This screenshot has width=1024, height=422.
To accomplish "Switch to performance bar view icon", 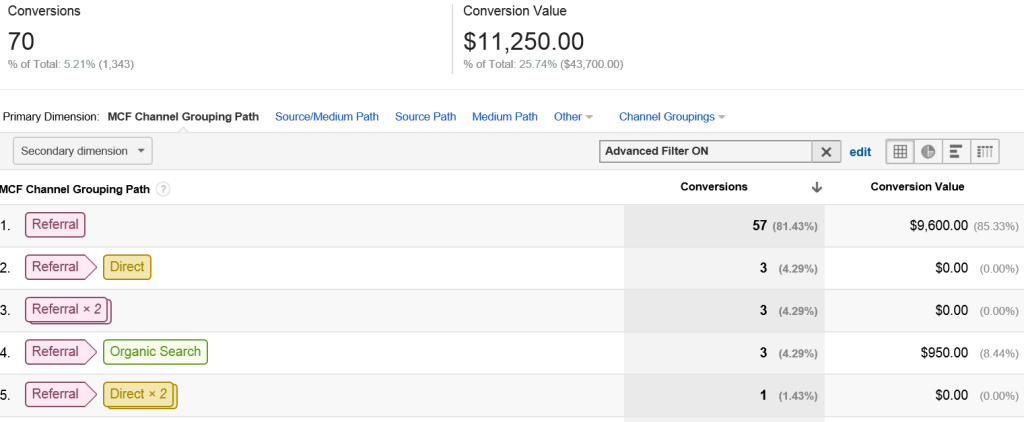I will 956,152.
